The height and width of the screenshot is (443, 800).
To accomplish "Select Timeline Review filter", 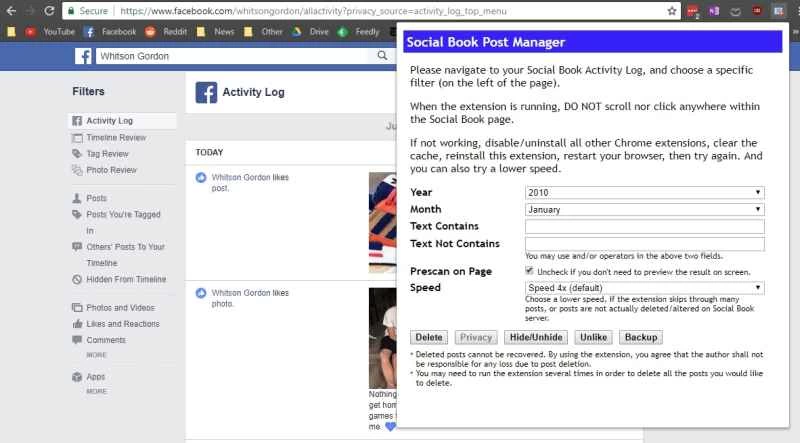I will tap(116, 138).
